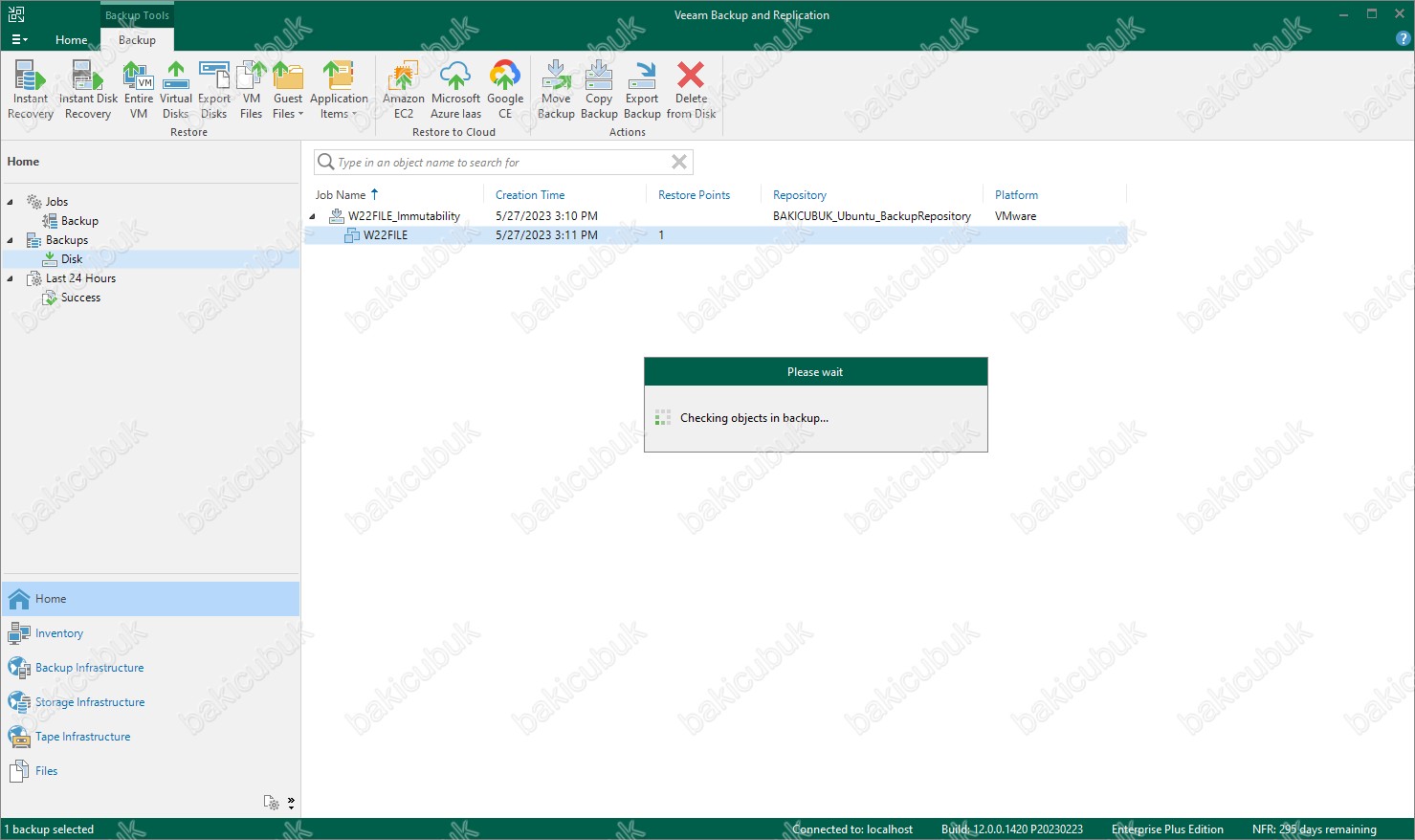
Task: Open Guest Files dropdown
Action: [288, 90]
